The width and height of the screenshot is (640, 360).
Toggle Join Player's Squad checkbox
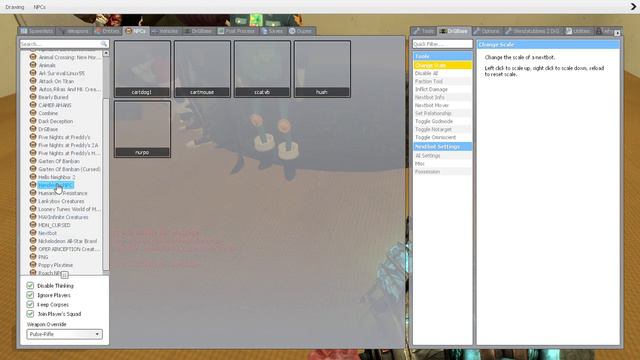click(30, 313)
